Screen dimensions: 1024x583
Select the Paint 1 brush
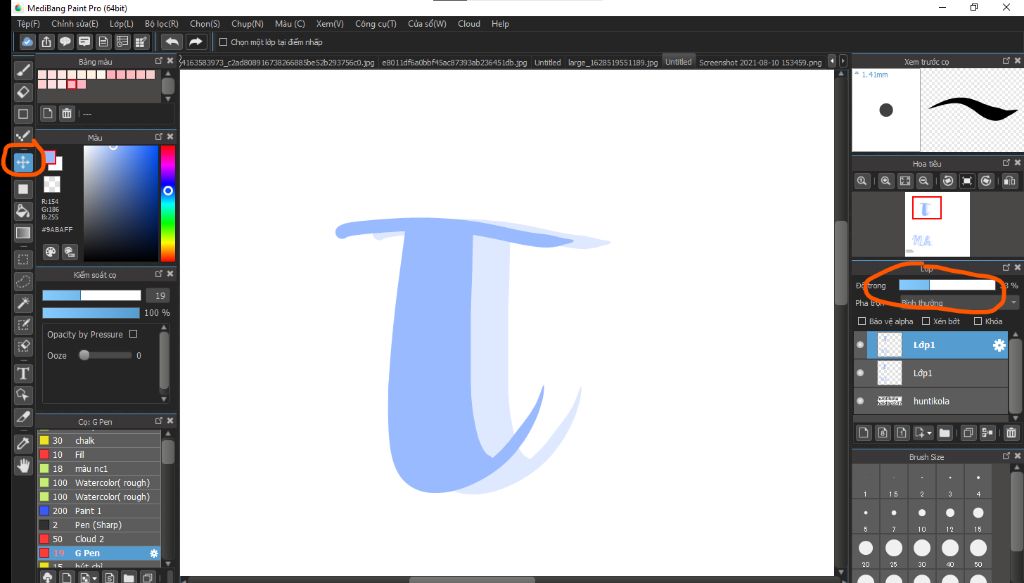pyautogui.click(x=99, y=511)
